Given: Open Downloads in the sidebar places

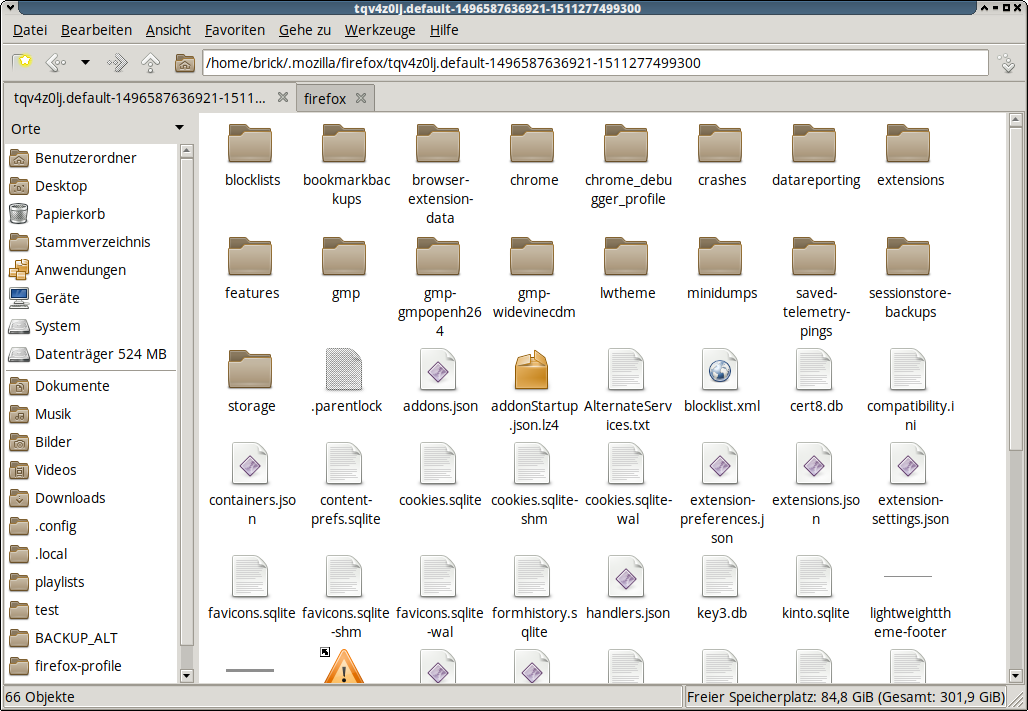Looking at the screenshot, I should pyautogui.click(x=70, y=498).
